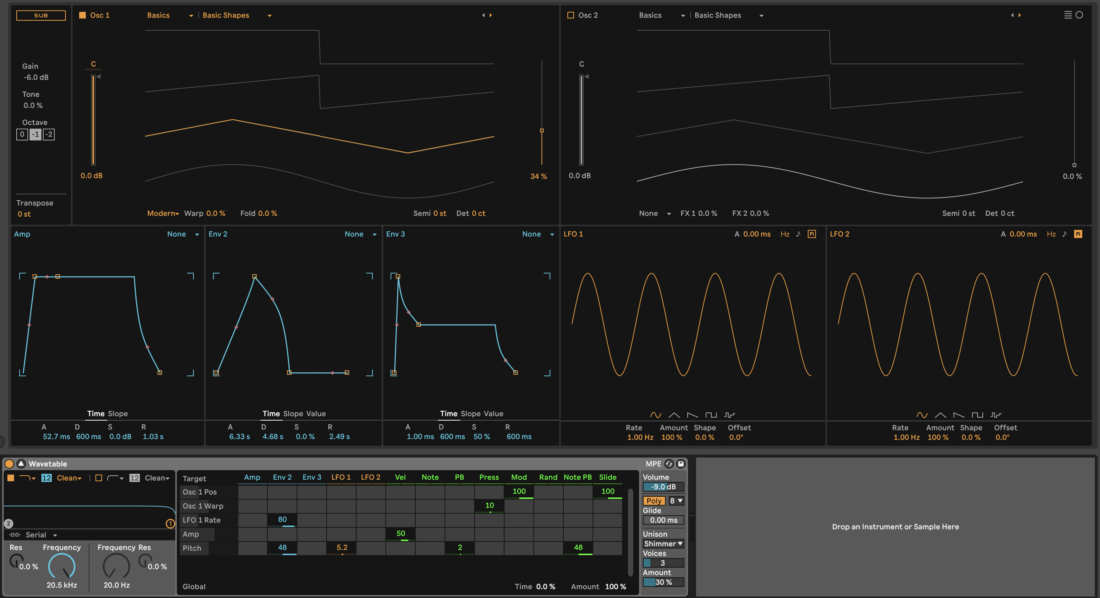Toggle LFO 1 retrigger button
This screenshot has width=1100, height=598.
click(812, 234)
